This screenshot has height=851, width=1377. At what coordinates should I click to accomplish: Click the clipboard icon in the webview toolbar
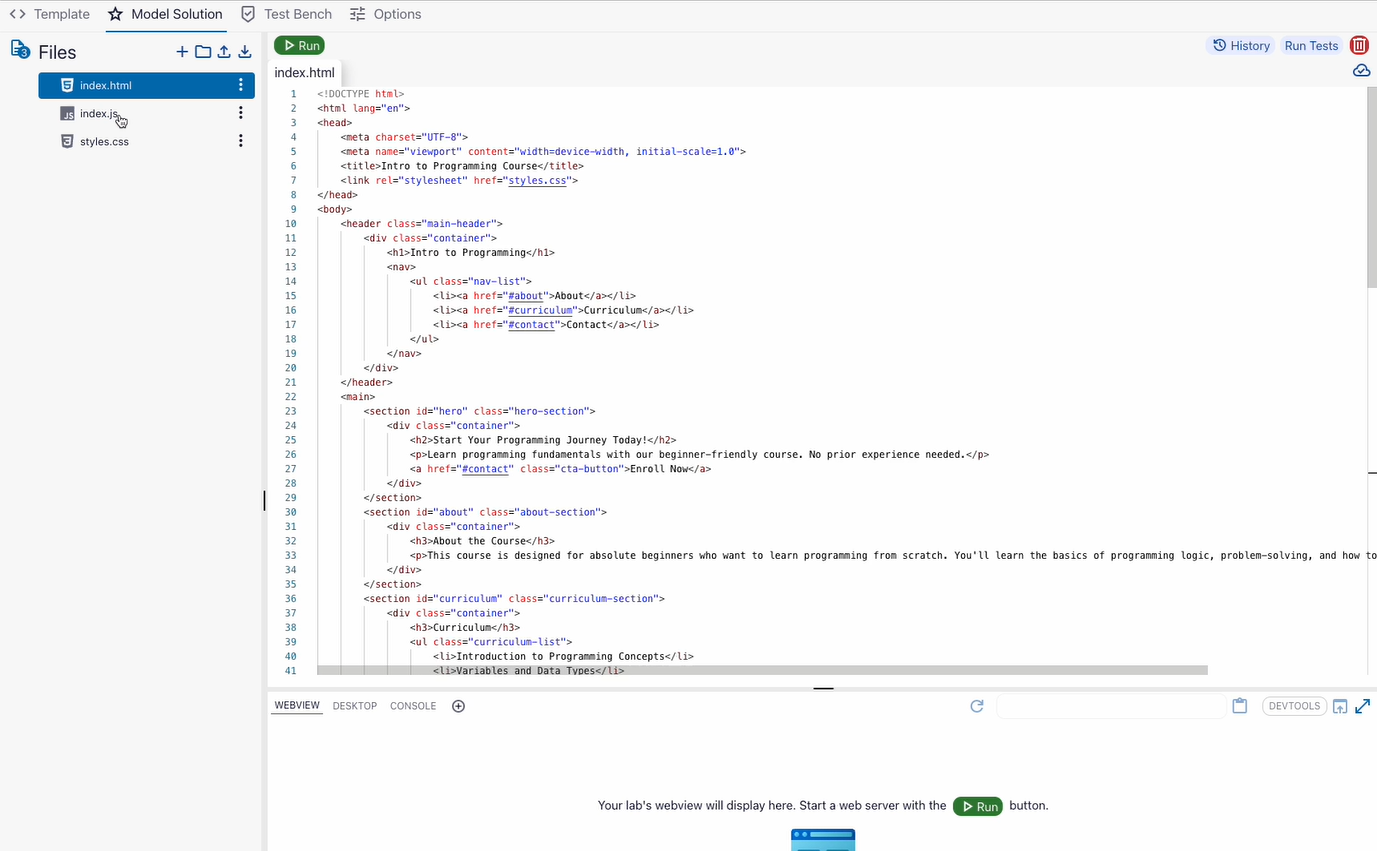tap(1239, 705)
